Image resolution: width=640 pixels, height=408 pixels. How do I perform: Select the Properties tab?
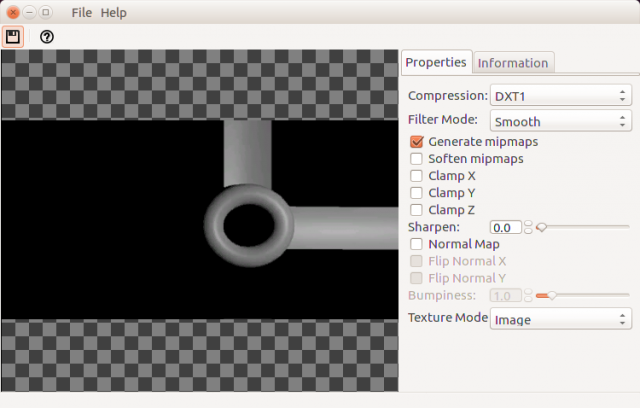[436, 62]
